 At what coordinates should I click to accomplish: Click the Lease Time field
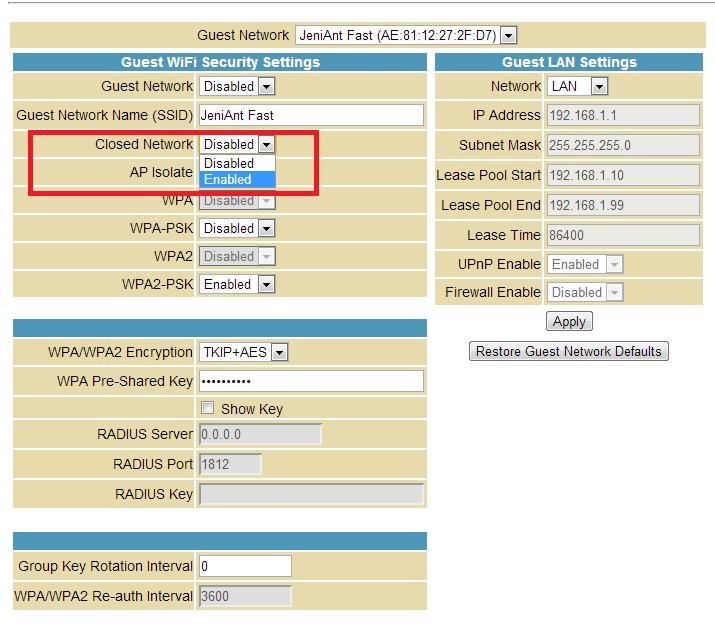623,235
